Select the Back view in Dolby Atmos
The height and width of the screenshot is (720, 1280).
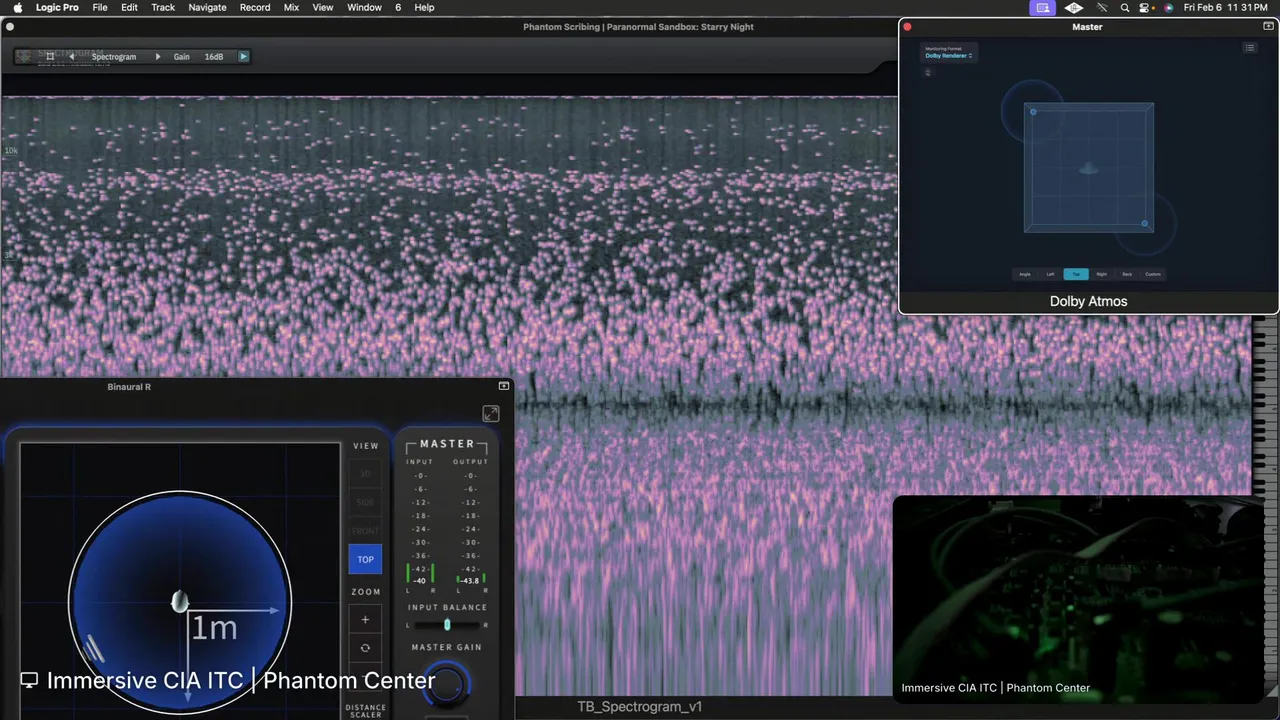[1127, 274]
